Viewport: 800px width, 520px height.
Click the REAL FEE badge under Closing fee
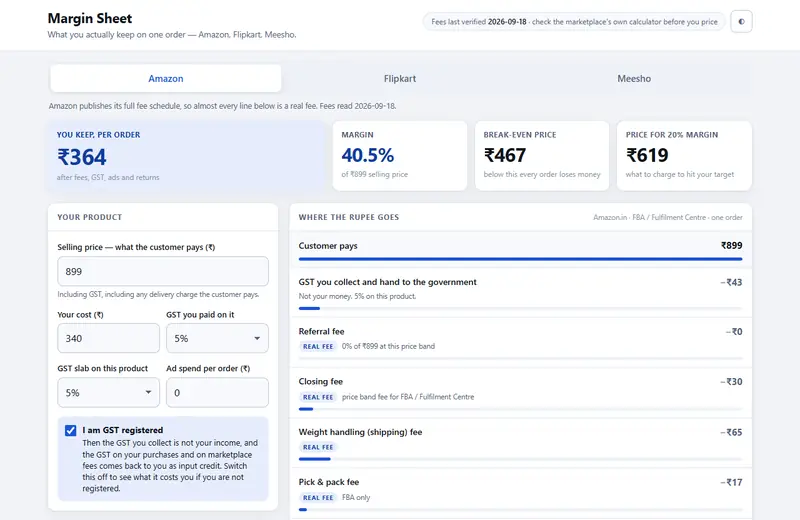[318, 397]
